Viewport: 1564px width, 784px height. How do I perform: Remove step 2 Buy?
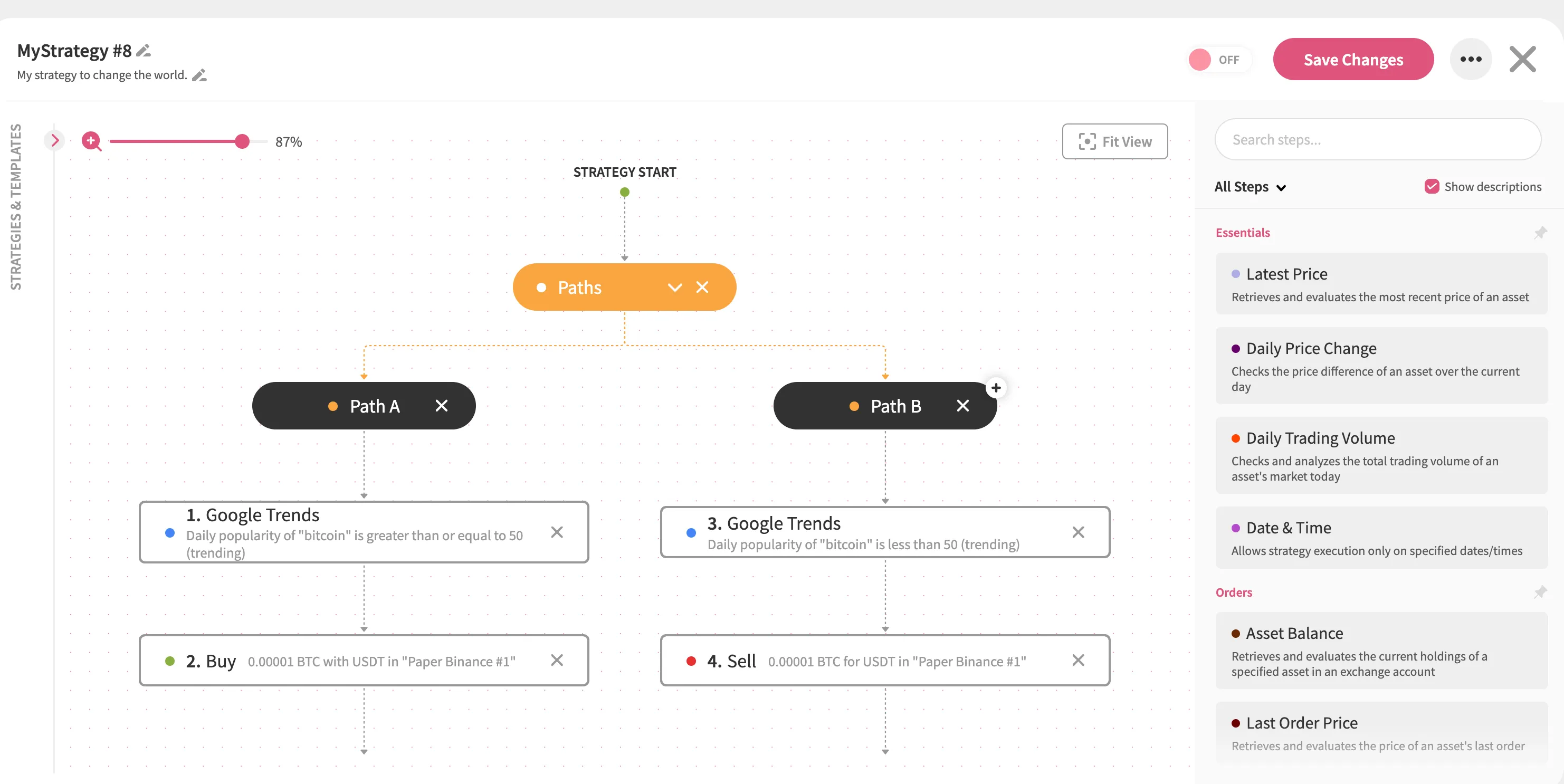(557, 661)
